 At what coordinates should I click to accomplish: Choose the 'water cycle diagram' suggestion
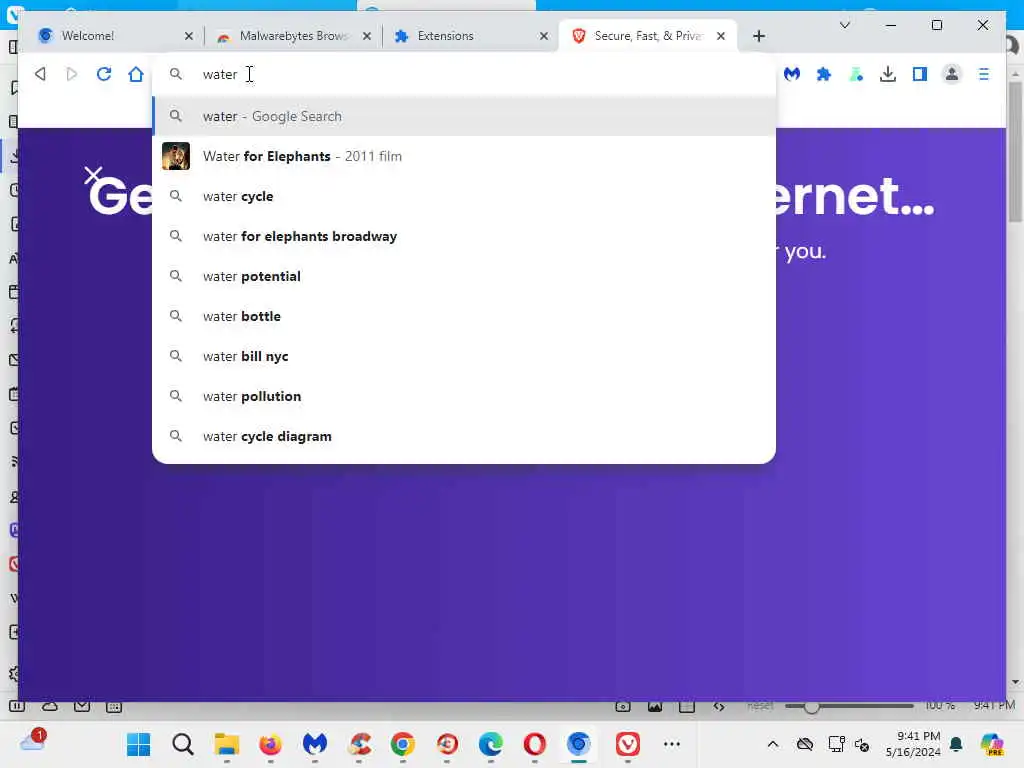click(x=464, y=436)
